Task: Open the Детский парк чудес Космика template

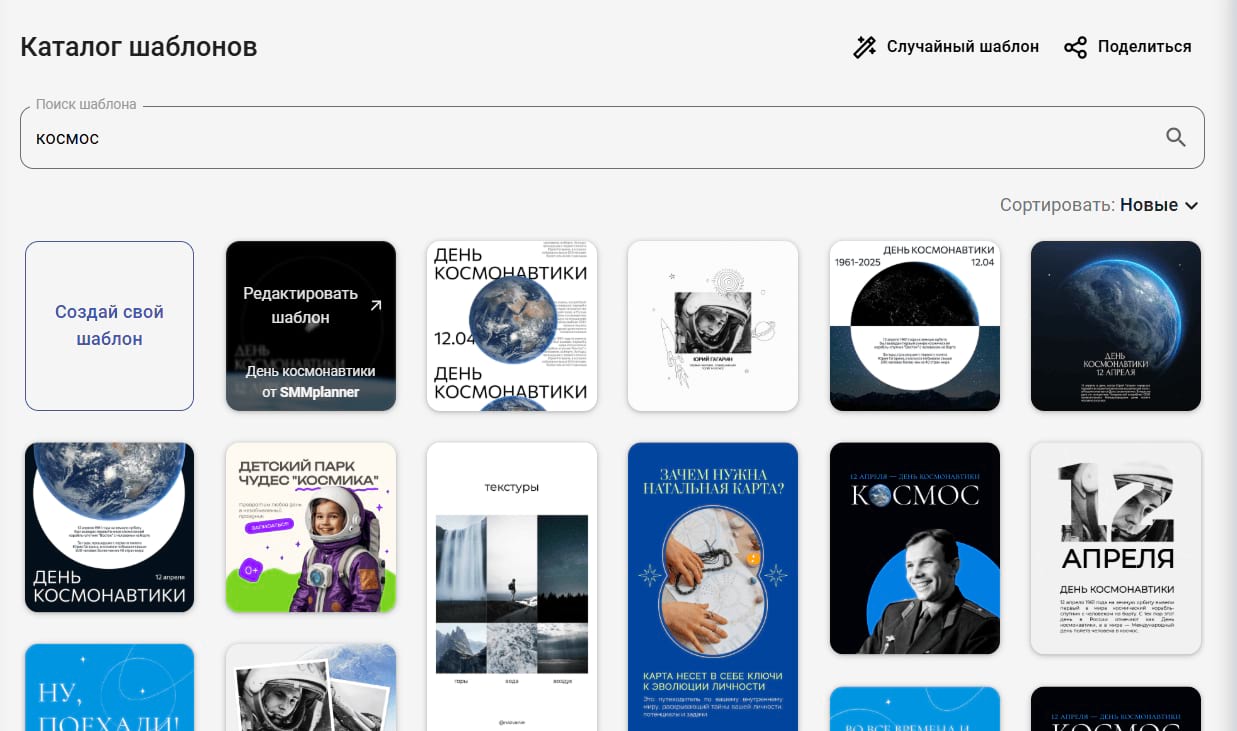Action: click(311, 527)
